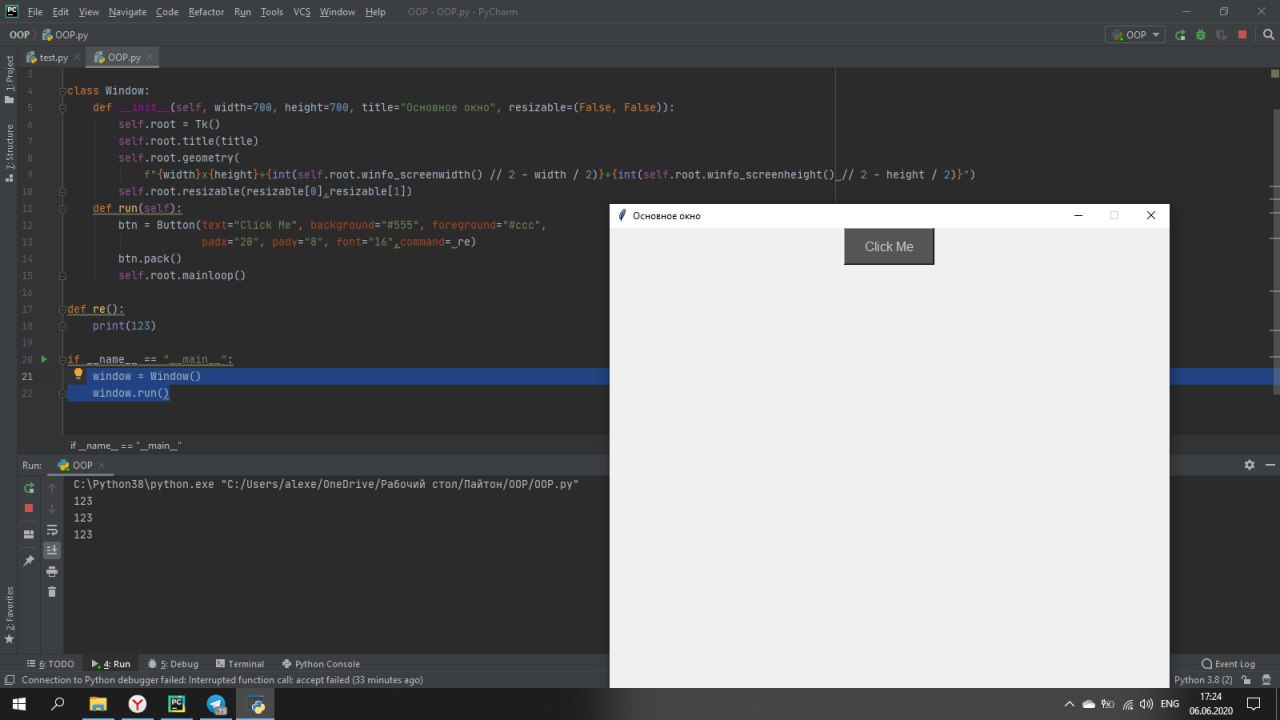Click the inspection status indicator above the scrollbar

click(x=1274, y=73)
